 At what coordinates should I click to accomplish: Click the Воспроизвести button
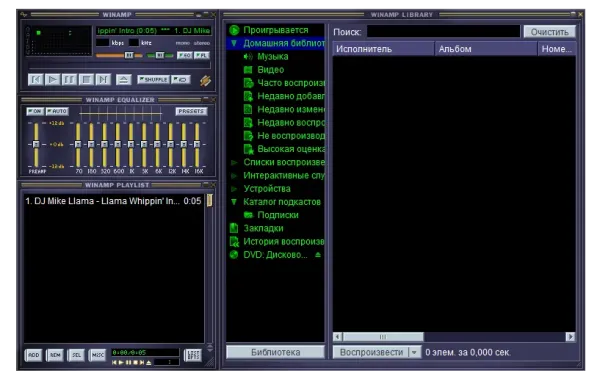point(371,352)
